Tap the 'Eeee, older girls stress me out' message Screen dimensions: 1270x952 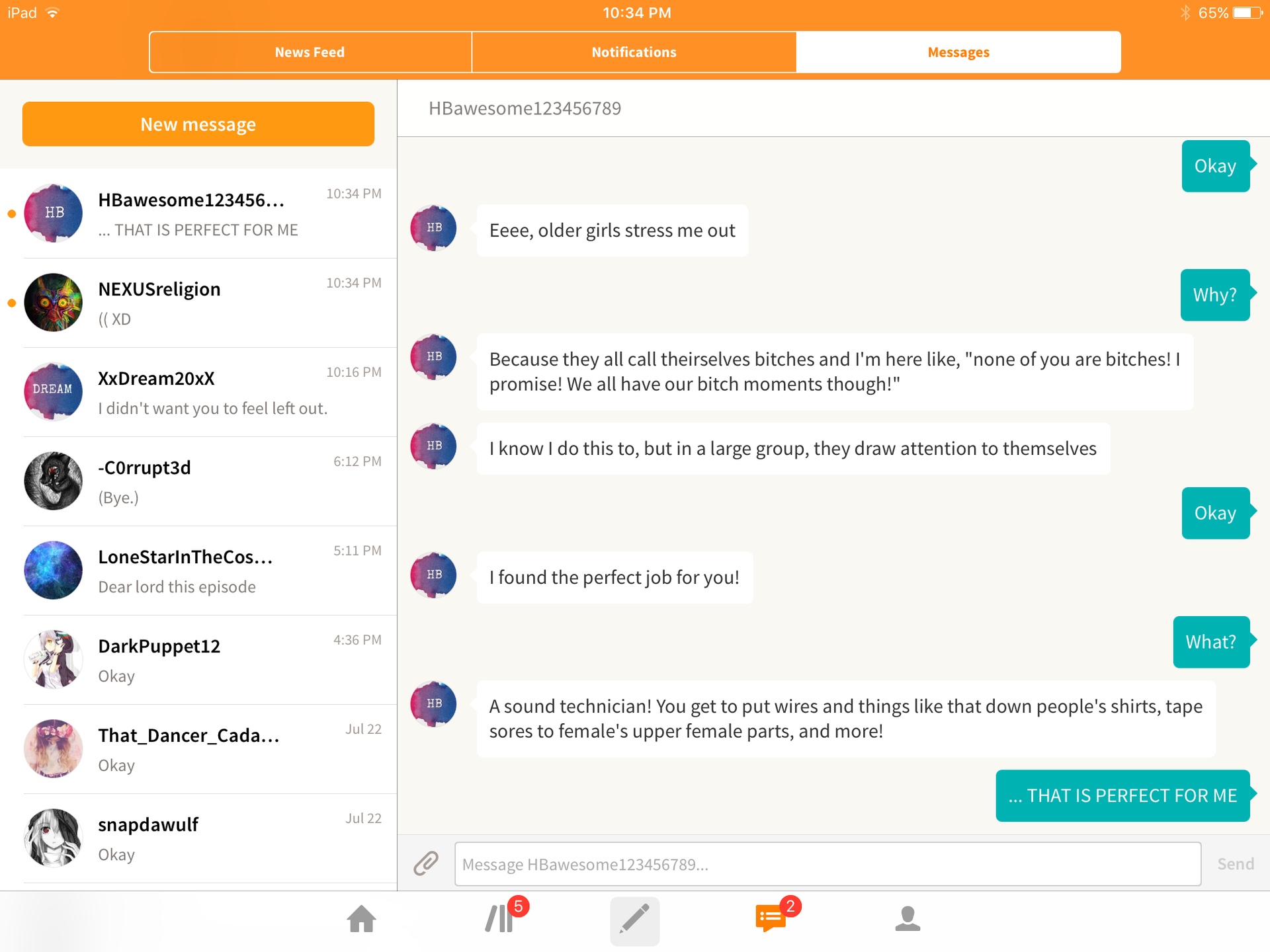pyautogui.click(x=613, y=230)
